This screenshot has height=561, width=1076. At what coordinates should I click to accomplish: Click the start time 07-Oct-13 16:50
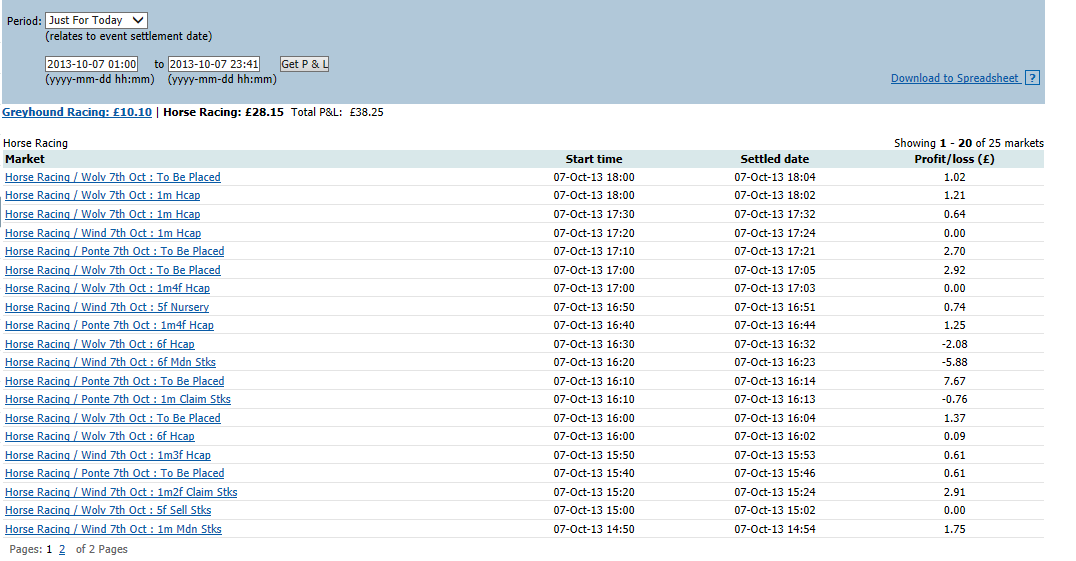(594, 307)
